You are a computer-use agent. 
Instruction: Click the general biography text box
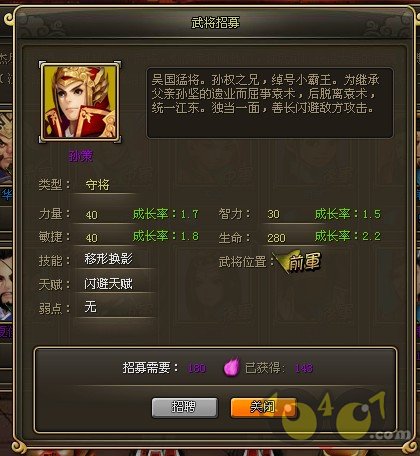(270, 103)
